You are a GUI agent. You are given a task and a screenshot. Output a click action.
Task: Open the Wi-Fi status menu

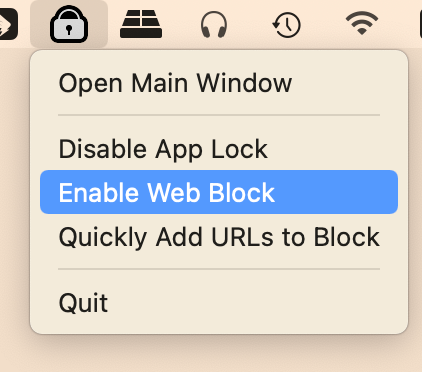point(362,23)
